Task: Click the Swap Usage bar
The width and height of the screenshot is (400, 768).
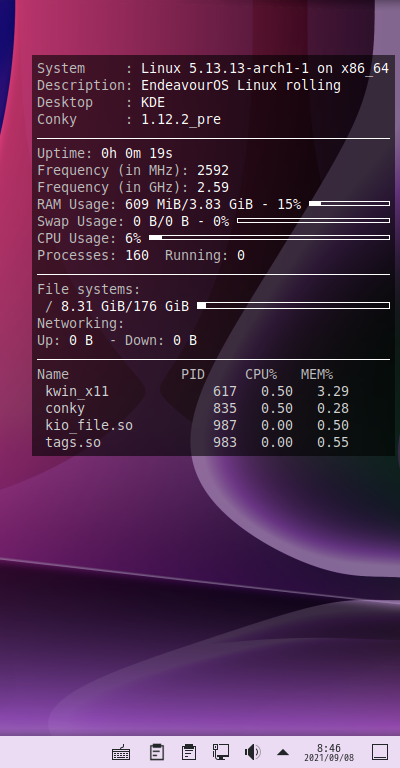Action: (x=313, y=220)
